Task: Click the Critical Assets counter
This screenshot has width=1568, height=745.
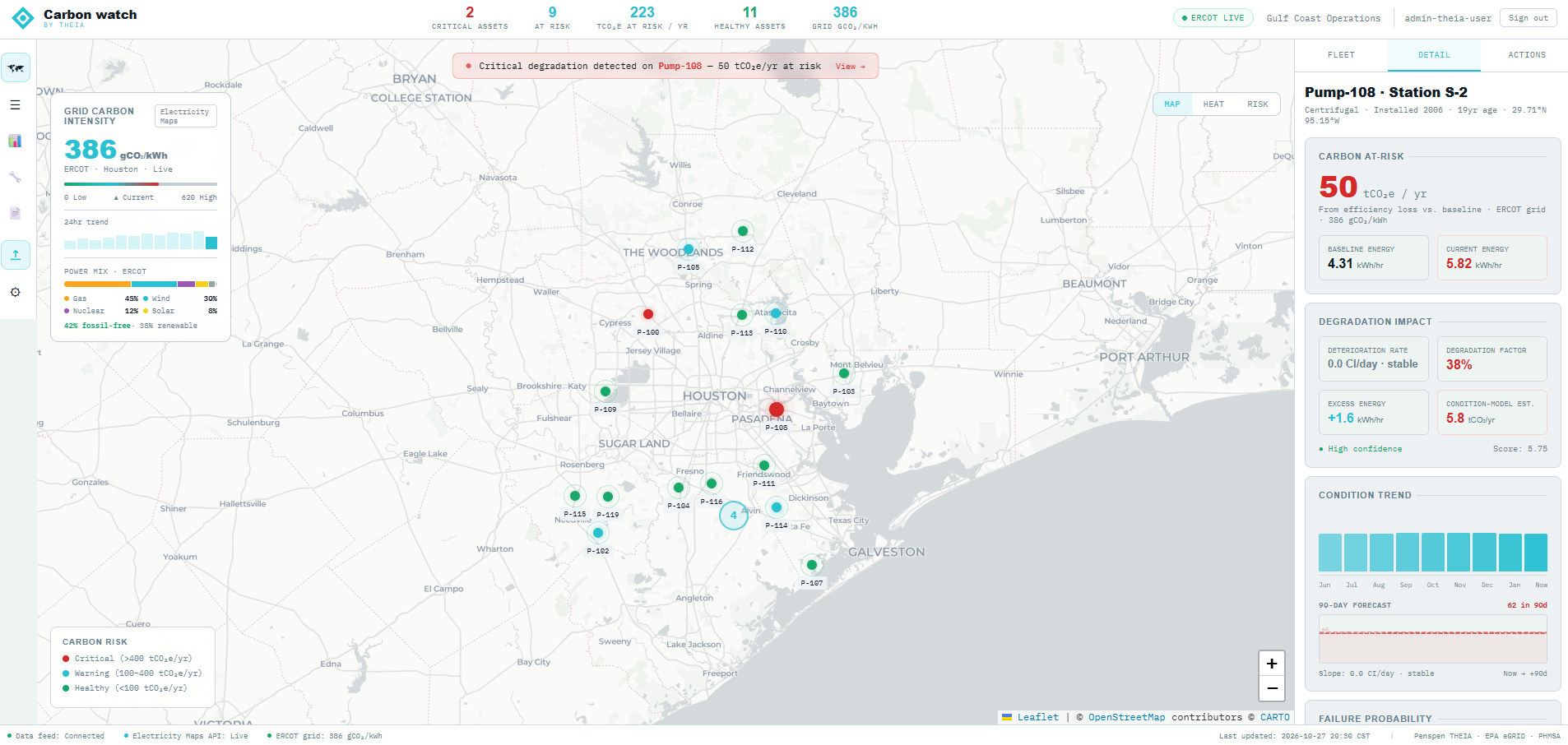Action: tap(470, 18)
